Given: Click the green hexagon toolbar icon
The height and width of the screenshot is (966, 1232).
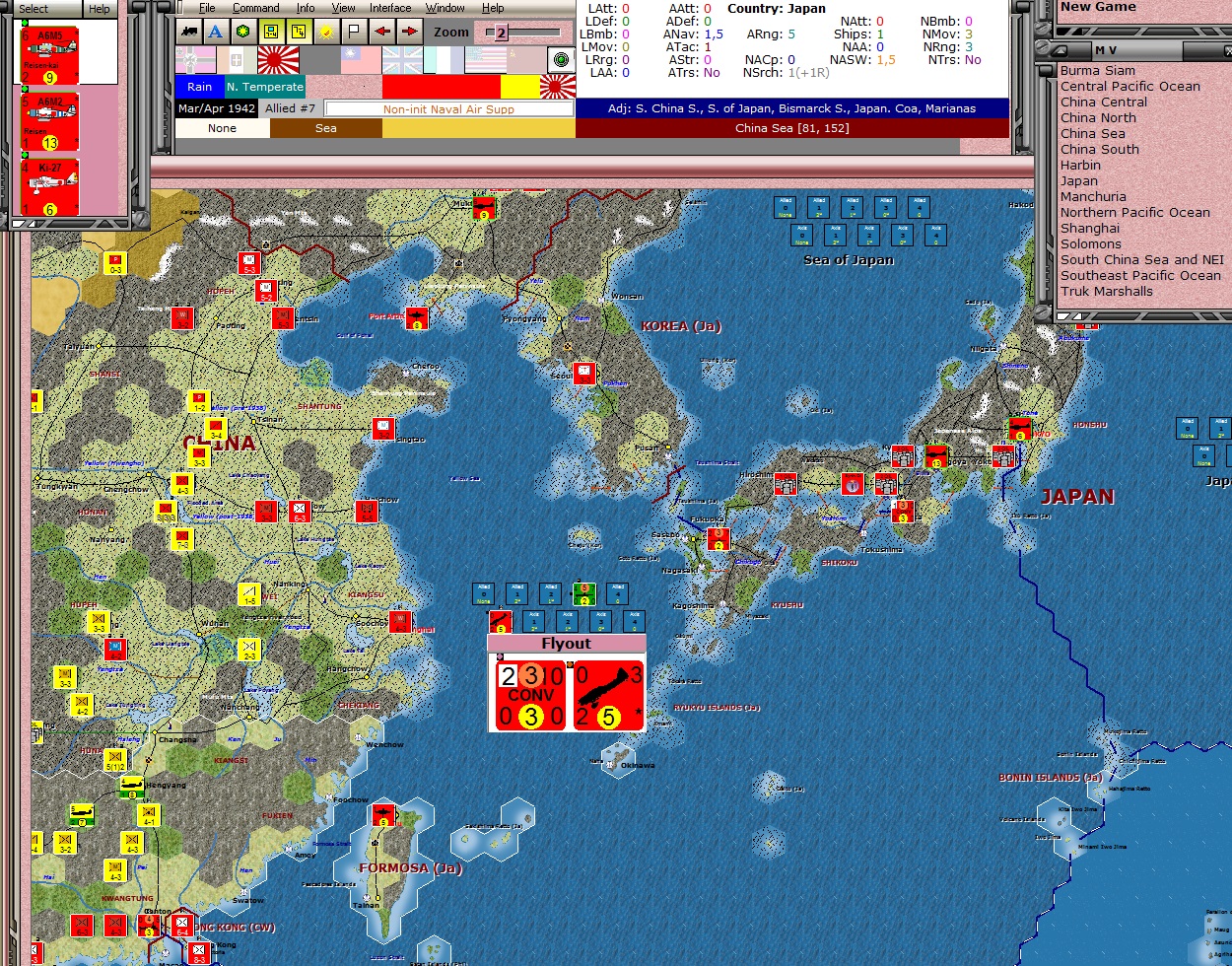Looking at the screenshot, I should click(x=243, y=32).
